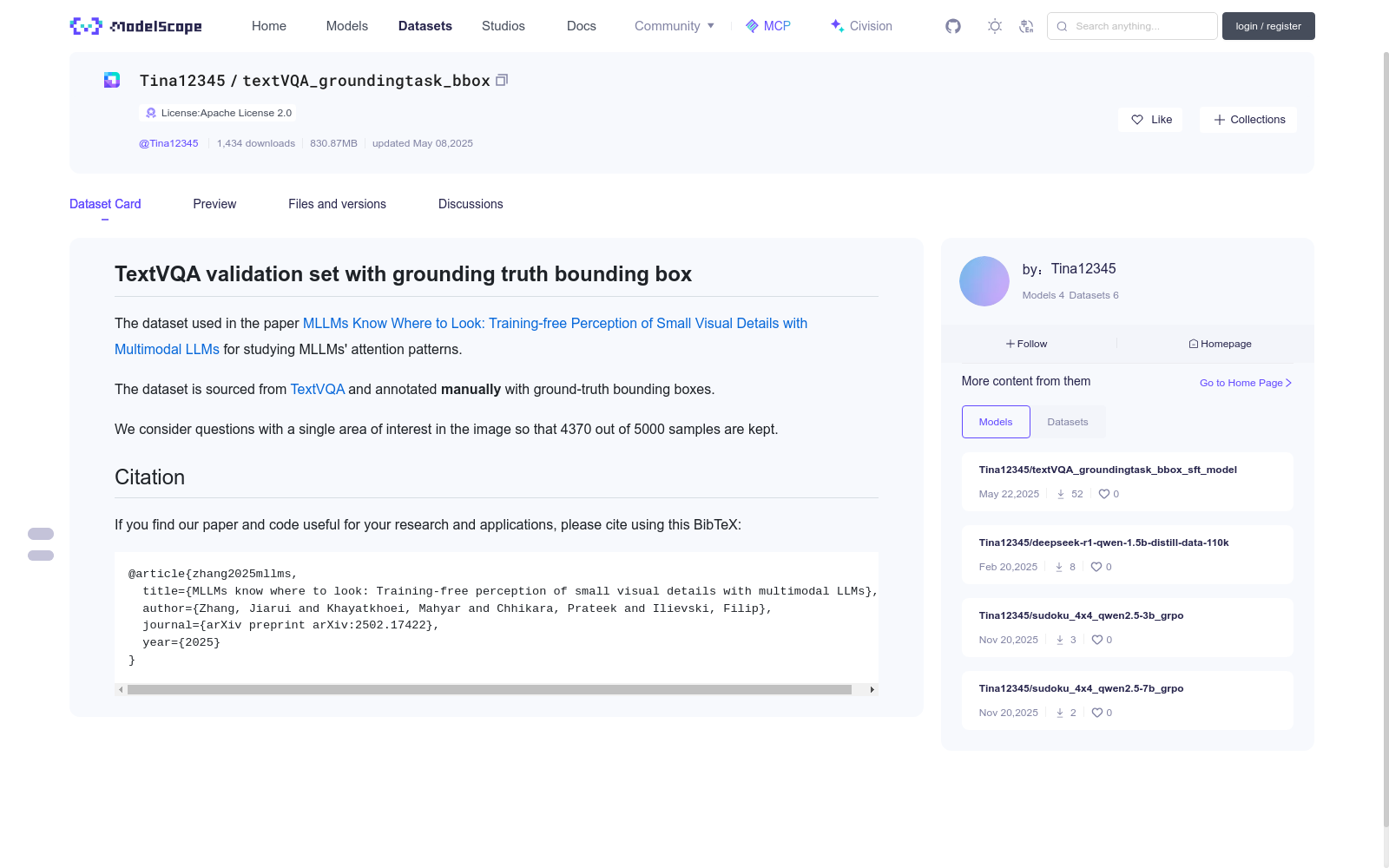This screenshot has height=868, width=1389.
Task: Expand the Community dropdown menu
Action: click(675, 26)
